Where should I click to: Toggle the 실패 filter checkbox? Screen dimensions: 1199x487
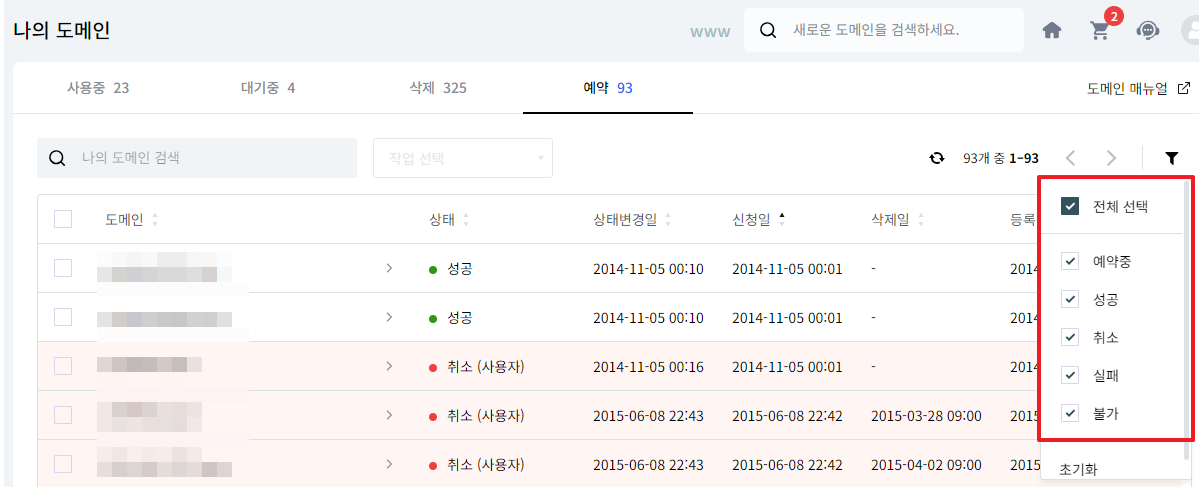pos(1070,375)
